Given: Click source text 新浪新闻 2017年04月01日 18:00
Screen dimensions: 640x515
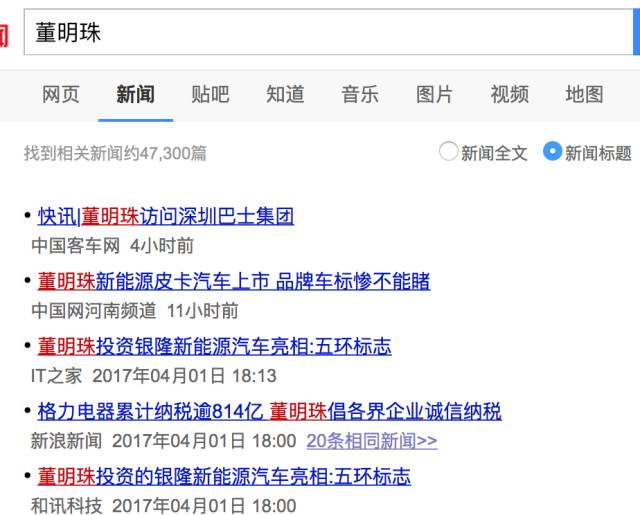Looking at the screenshot, I should (x=164, y=441).
